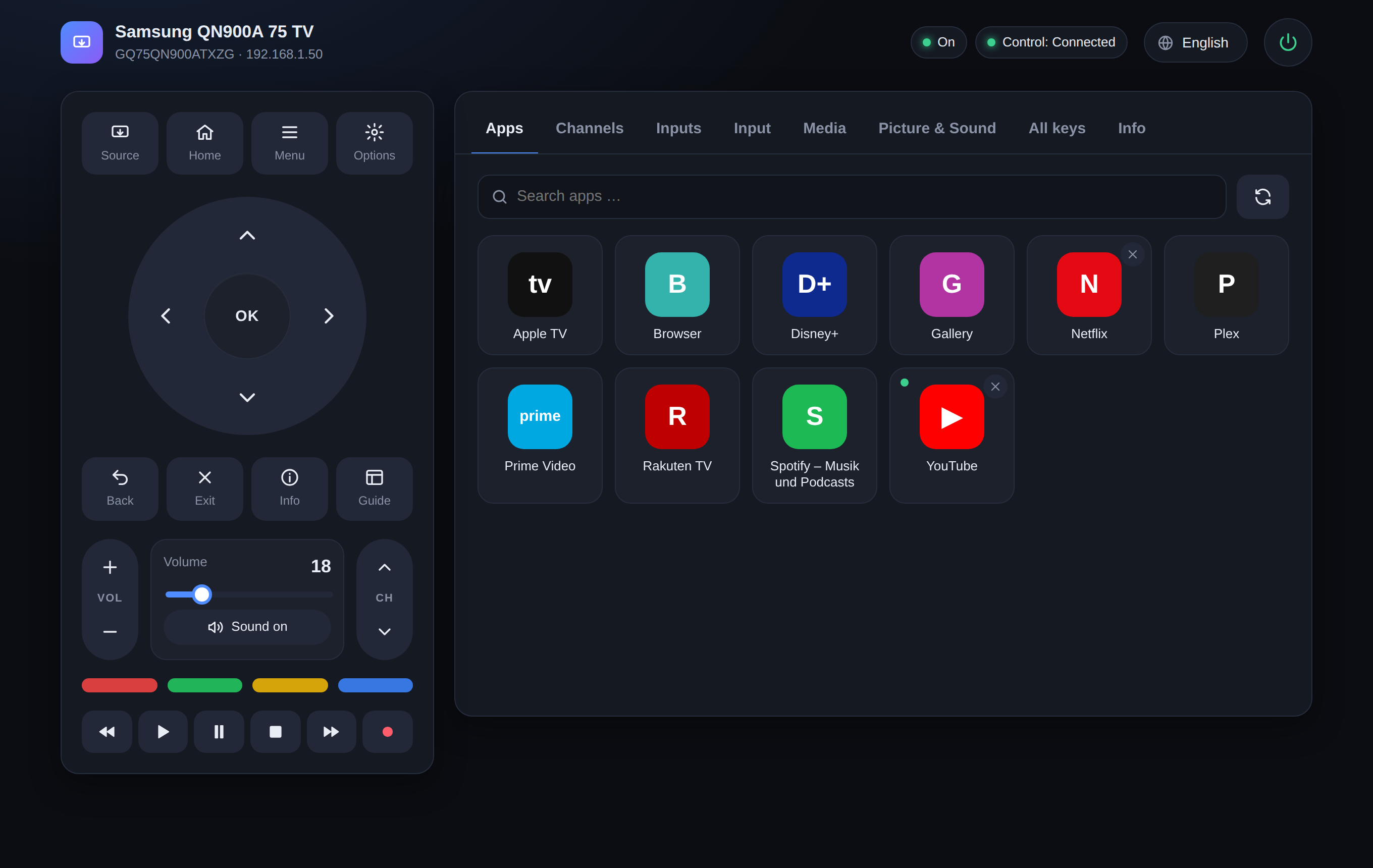Toggle TV power with the power icon
Image resolution: width=1373 pixels, height=868 pixels.
point(1288,42)
